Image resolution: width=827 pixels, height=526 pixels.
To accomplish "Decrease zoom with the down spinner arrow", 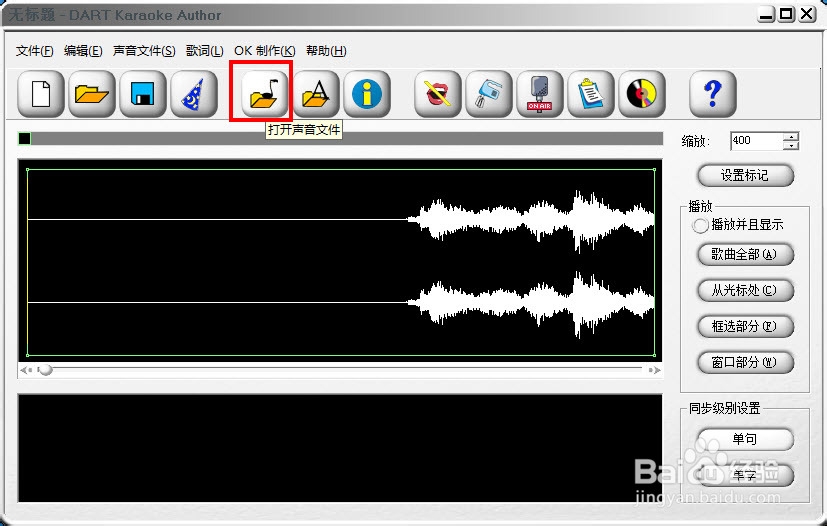I will [x=791, y=145].
